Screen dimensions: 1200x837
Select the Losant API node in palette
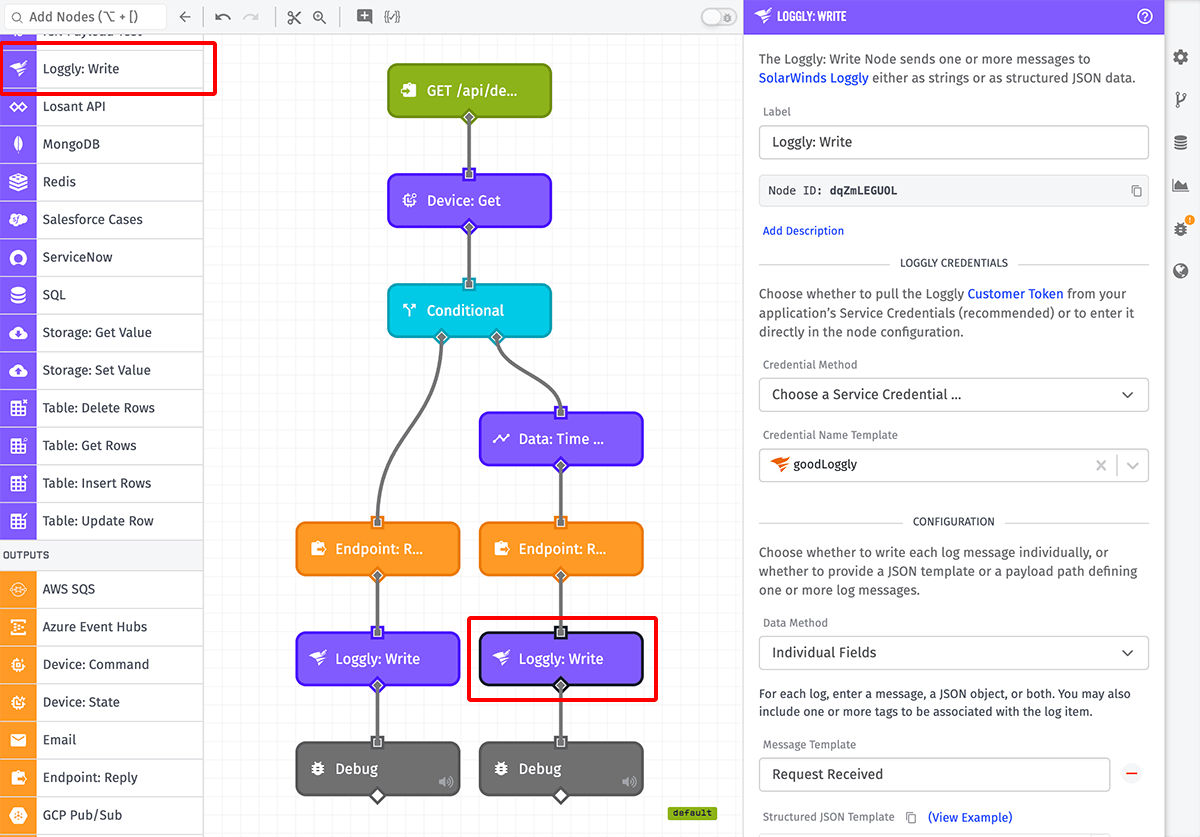point(101,107)
